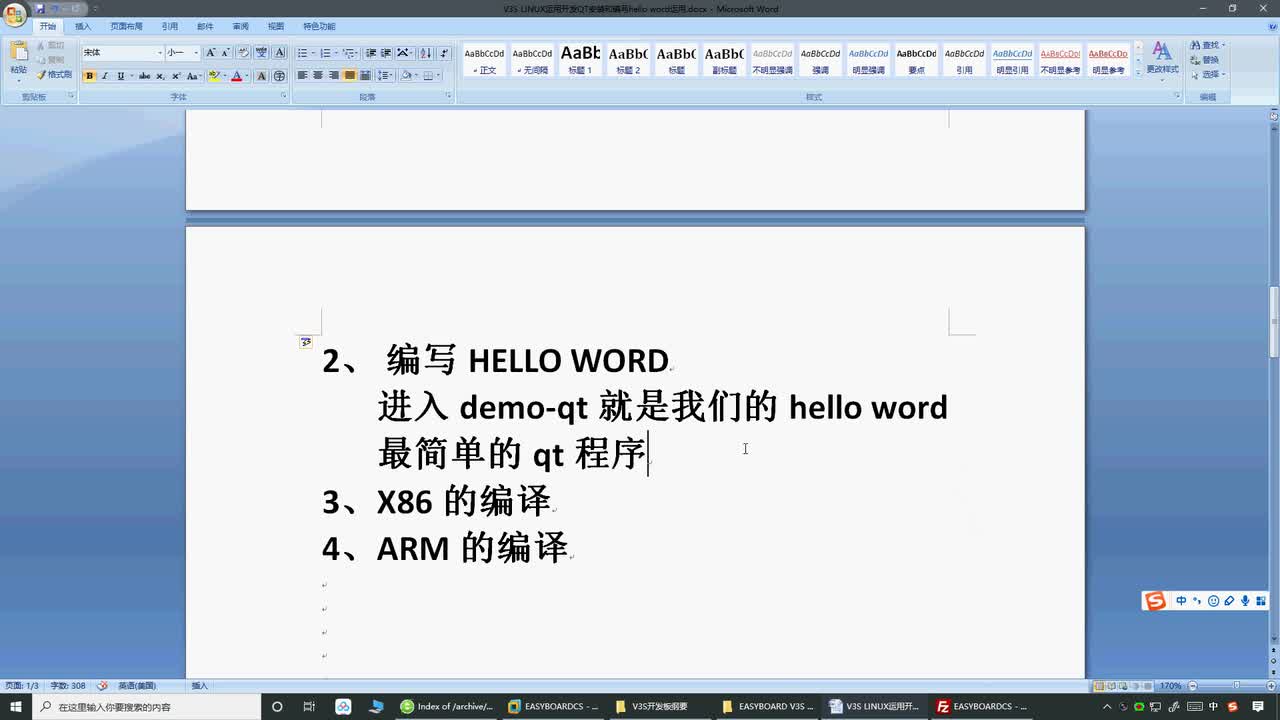
Task: Switch to the 页面布局 ribbon tab
Action: (x=126, y=27)
